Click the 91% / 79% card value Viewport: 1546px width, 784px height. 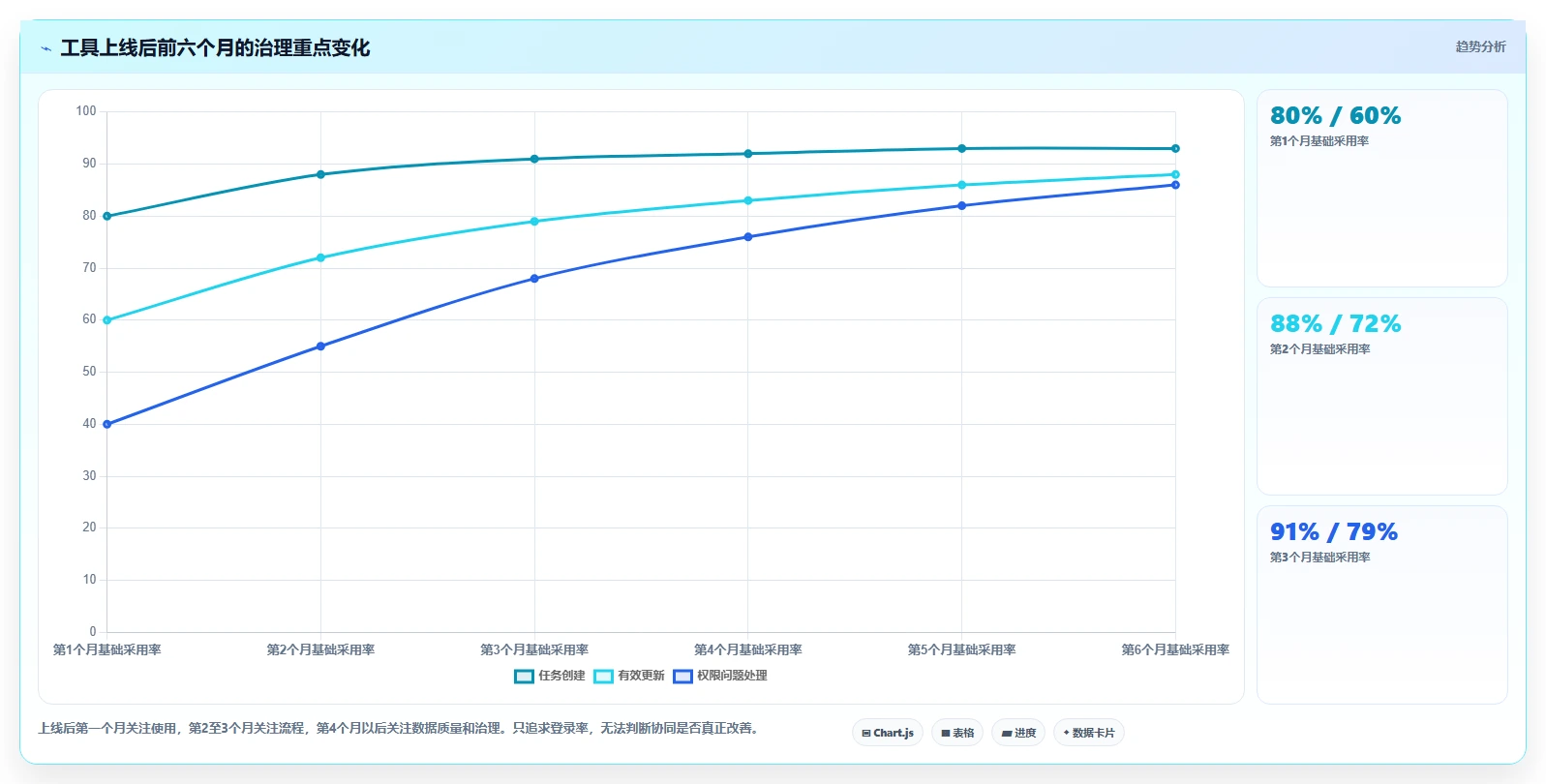pos(1334,532)
